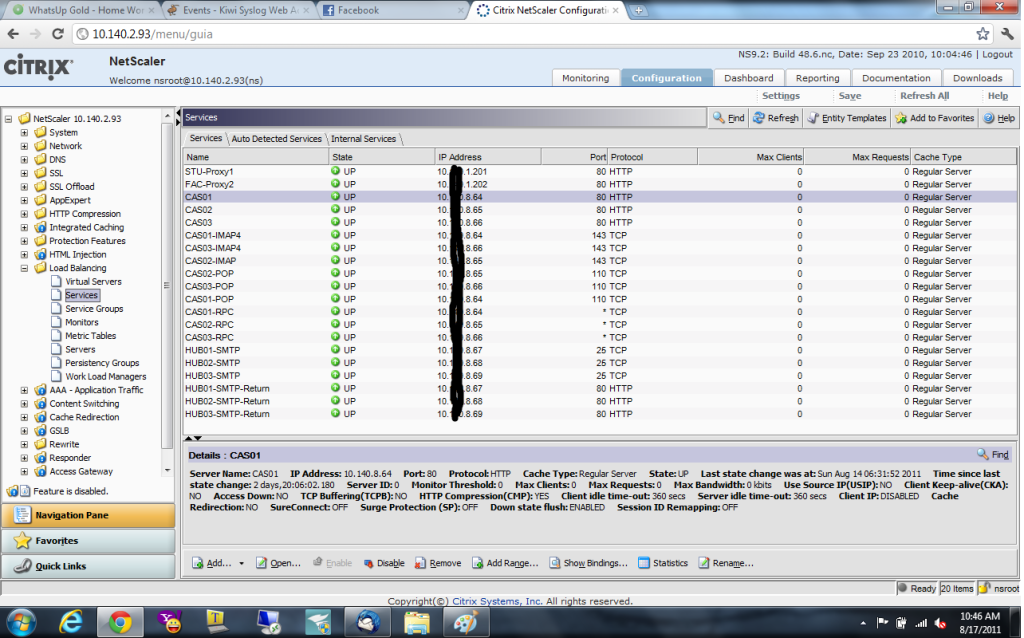Select Monitors in the tree

pos(82,322)
